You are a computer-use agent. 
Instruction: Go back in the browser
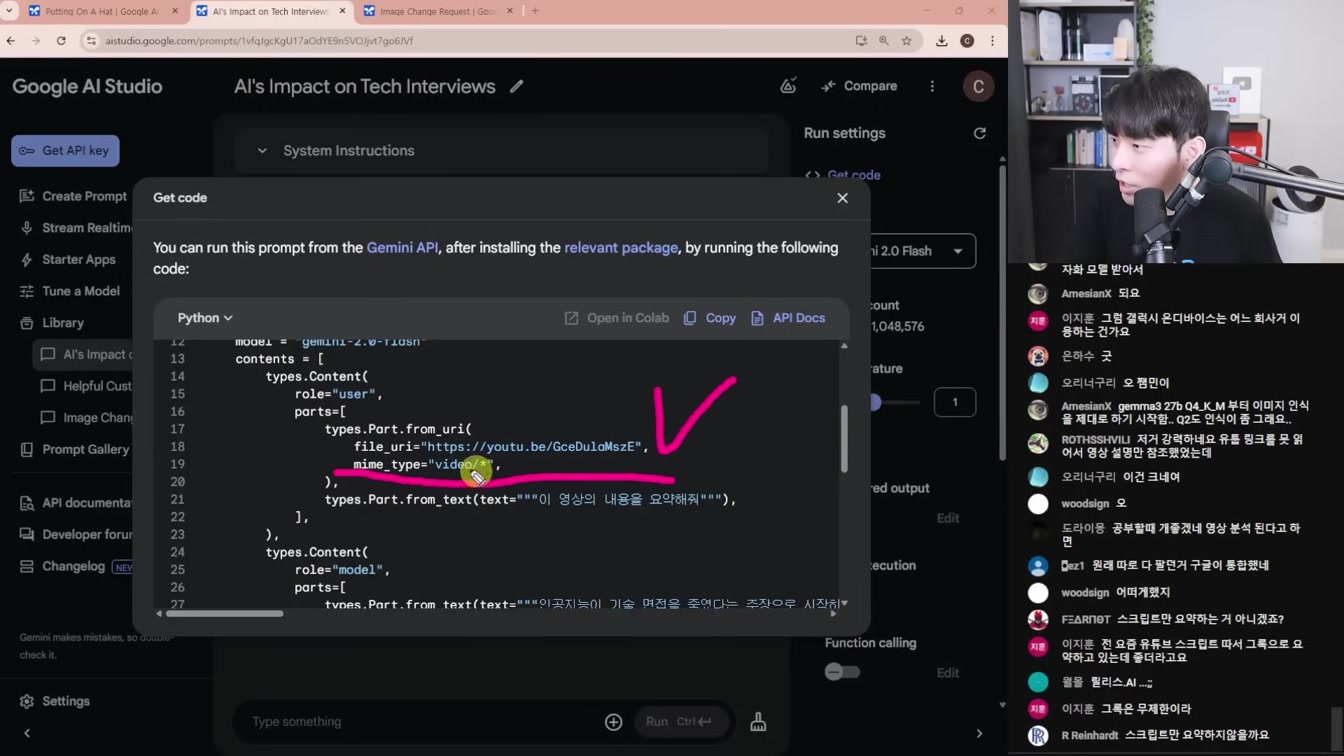[11, 41]
